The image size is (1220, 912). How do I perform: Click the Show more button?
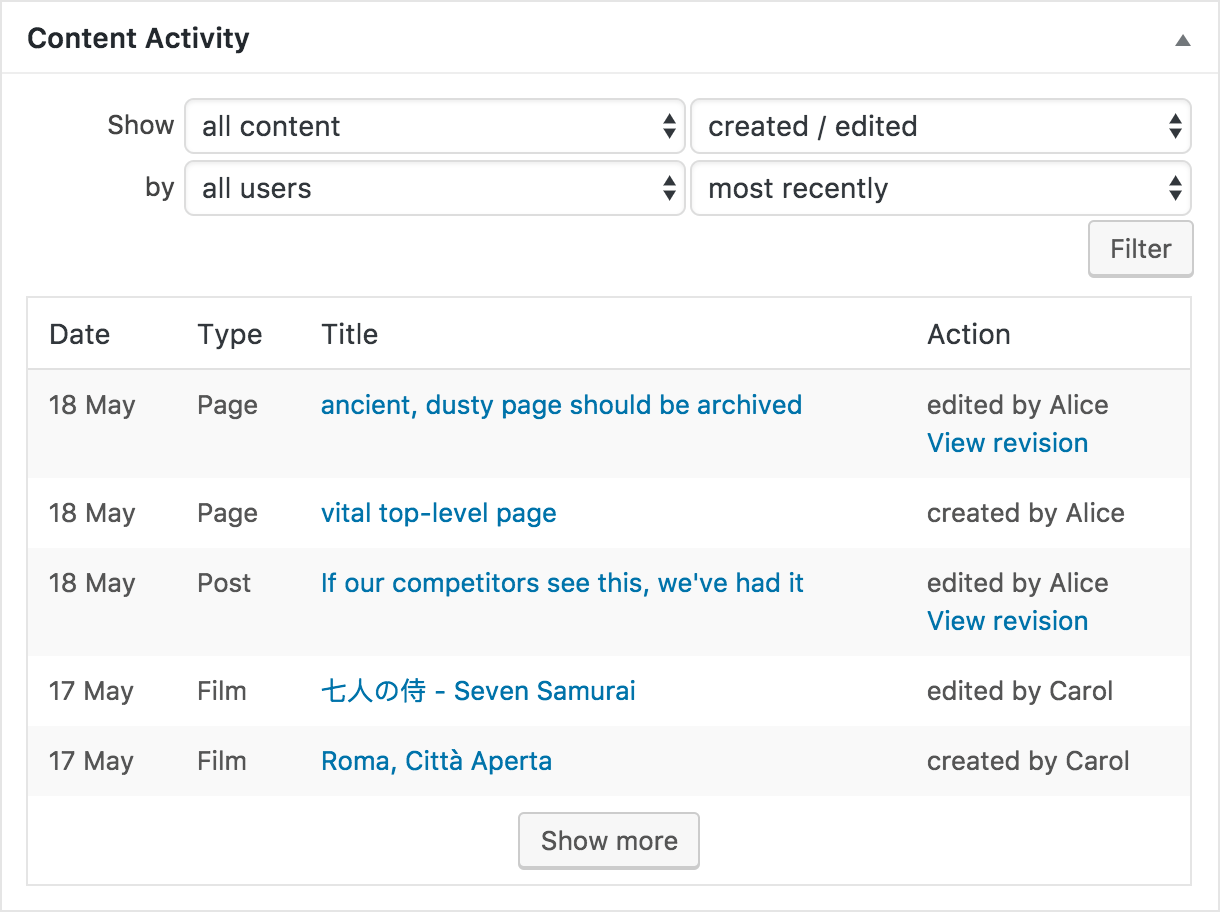[x=609, y=841]
